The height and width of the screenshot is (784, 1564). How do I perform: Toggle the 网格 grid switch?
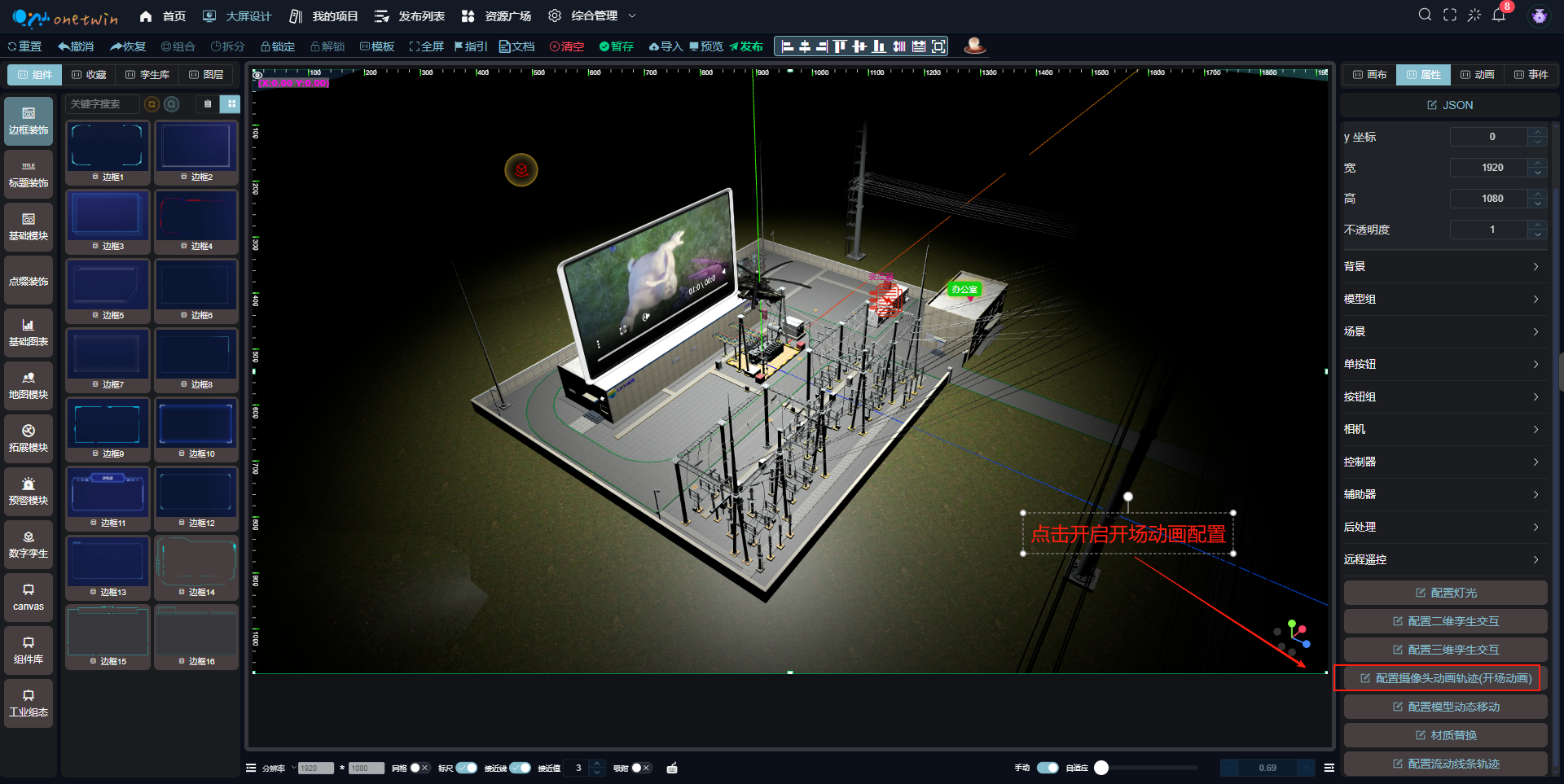[420, 768]
